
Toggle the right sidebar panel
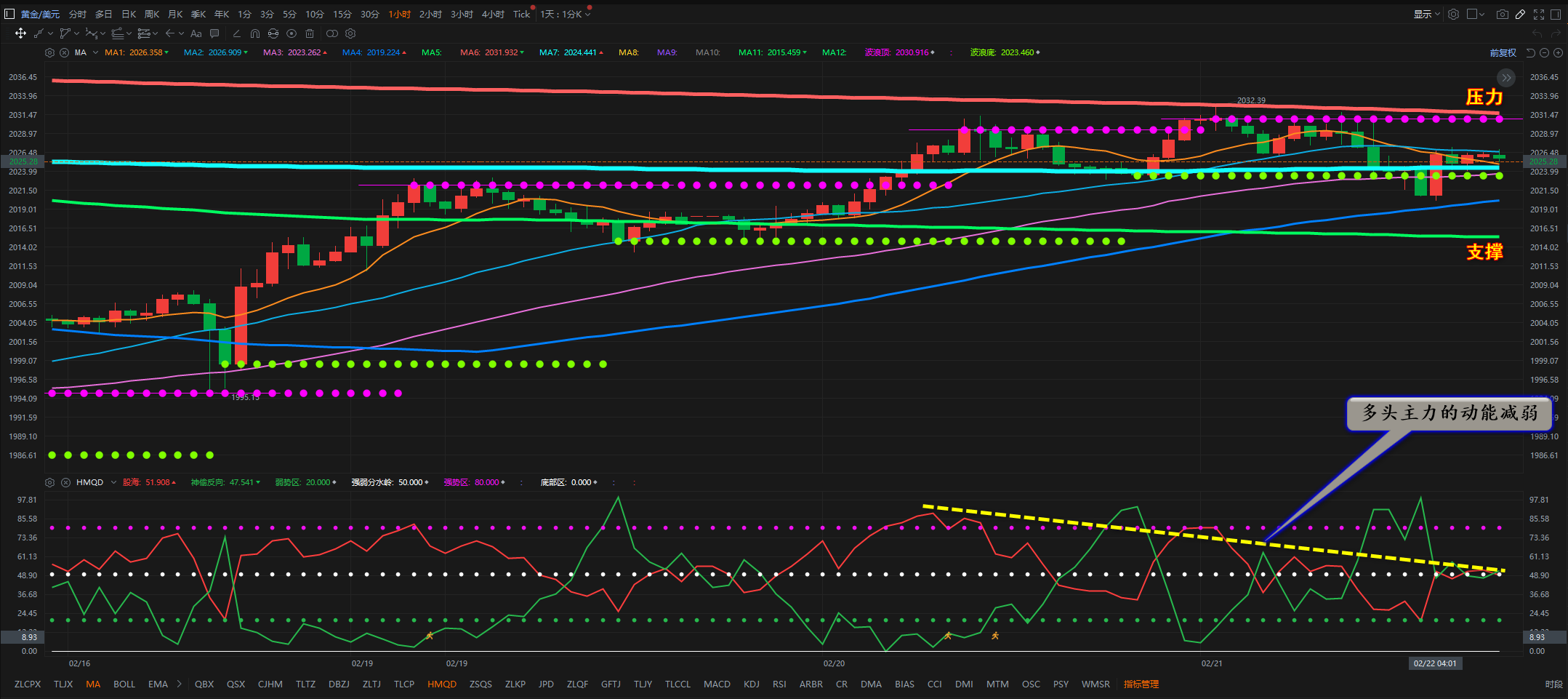pos(1556,15)
